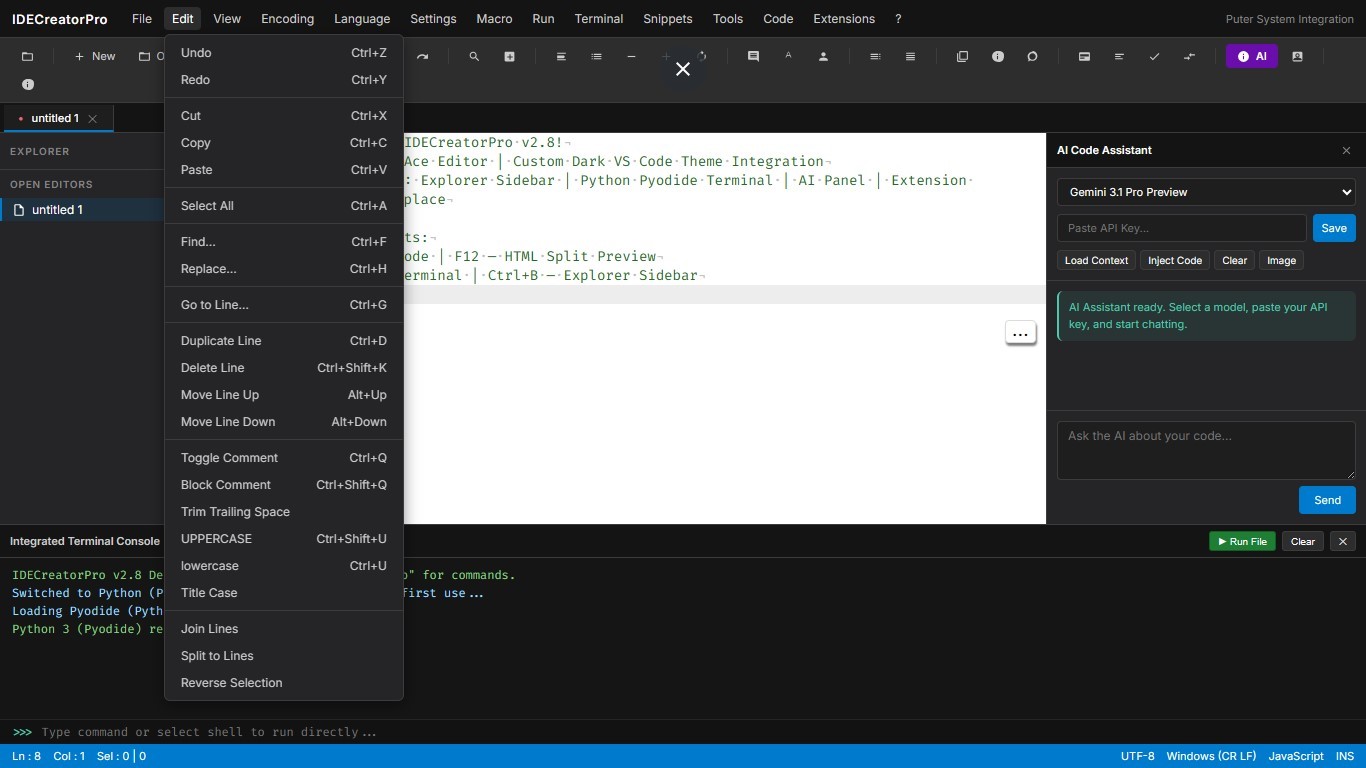Click the justified lines toolbar icon
Viewport: 1366px width, 768px height.
click(x=910, y=57)
